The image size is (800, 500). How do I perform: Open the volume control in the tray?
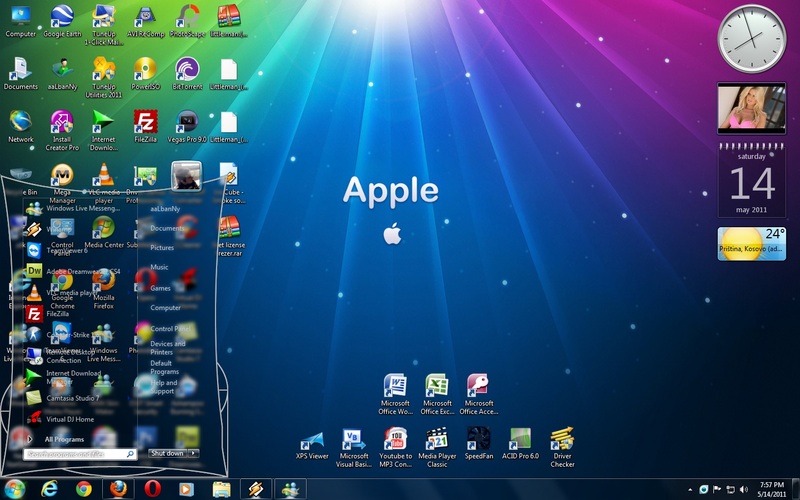click(x=744, y=489)
